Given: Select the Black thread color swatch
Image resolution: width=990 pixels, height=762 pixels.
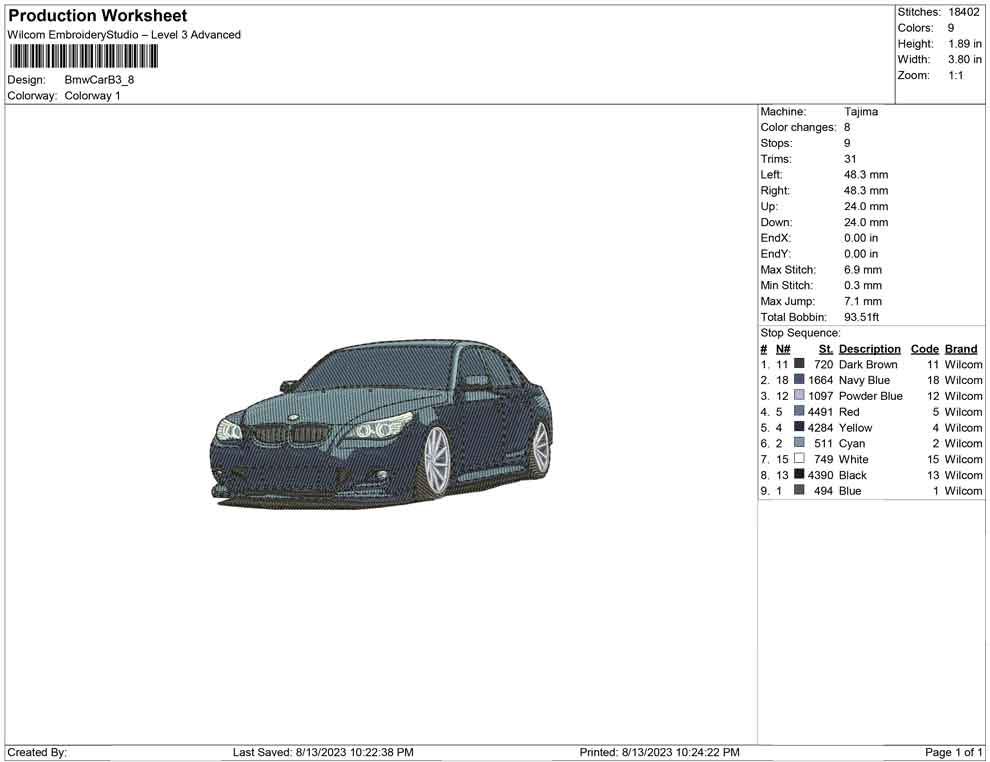Looking at the screenshot, I should [799, 475].
